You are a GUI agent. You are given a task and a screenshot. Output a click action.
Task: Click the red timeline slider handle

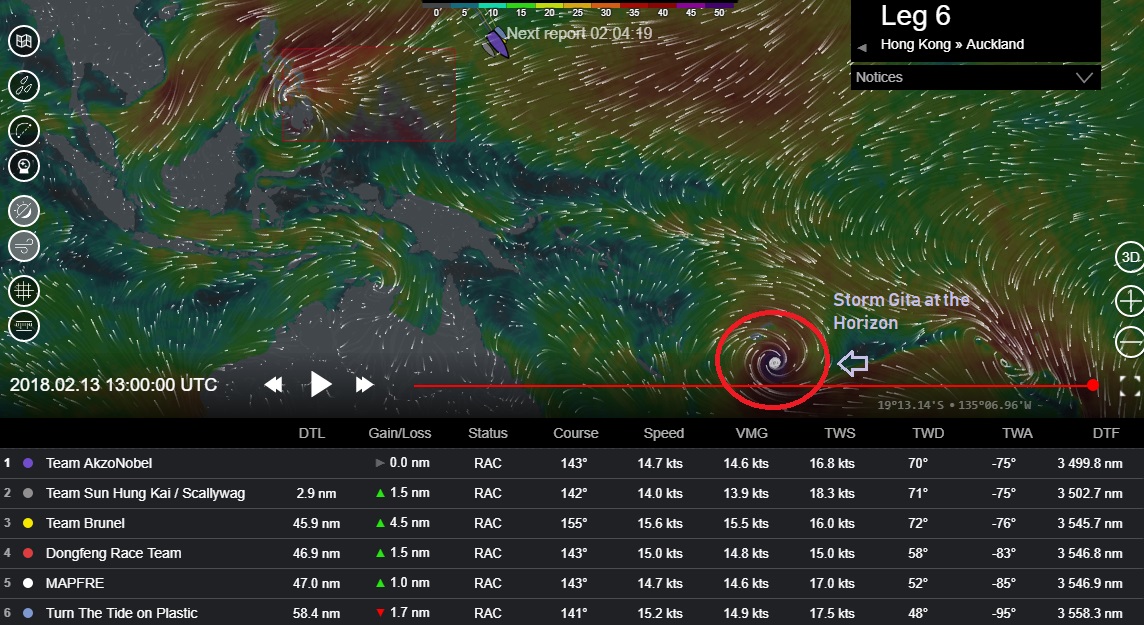point(1092,385)
